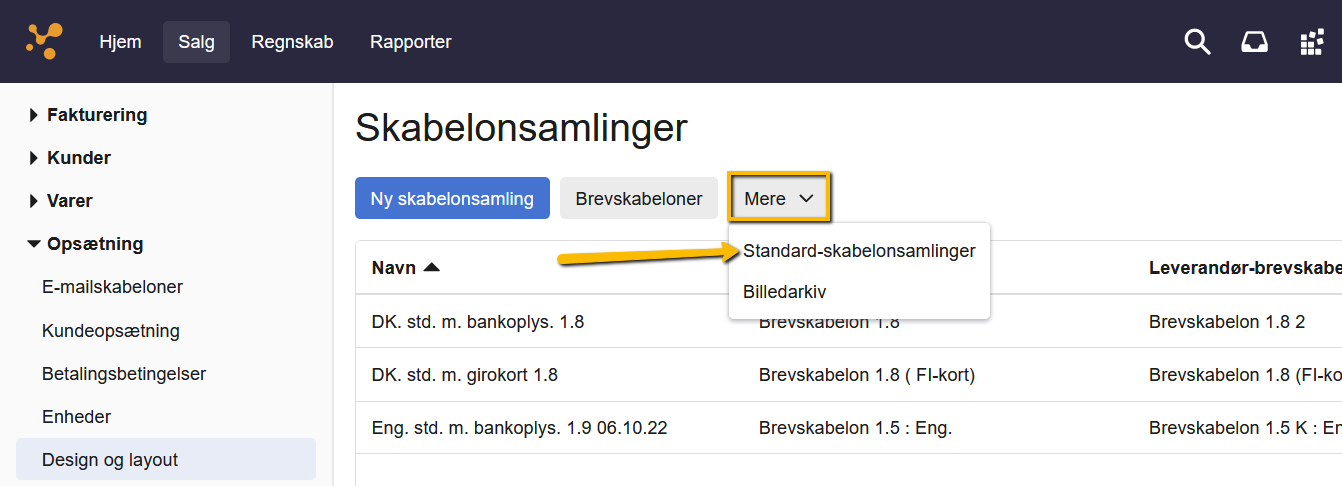Choose Billedarkiv from the menu
1342x486 pixels.
(785, 292)
